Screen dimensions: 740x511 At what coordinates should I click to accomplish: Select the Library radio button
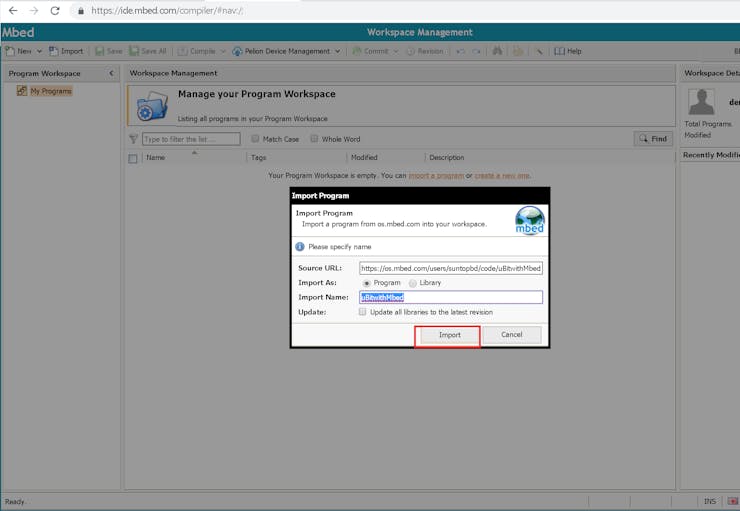pos(413,283)
